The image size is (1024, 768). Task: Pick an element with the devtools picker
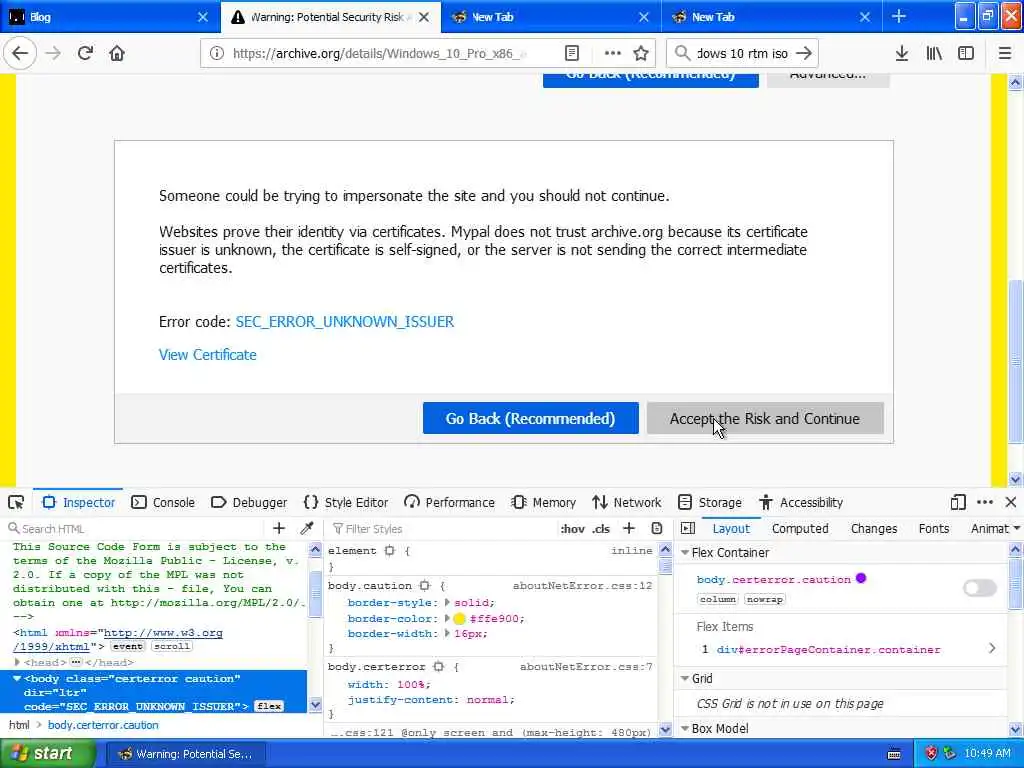(x=16, y=502)
